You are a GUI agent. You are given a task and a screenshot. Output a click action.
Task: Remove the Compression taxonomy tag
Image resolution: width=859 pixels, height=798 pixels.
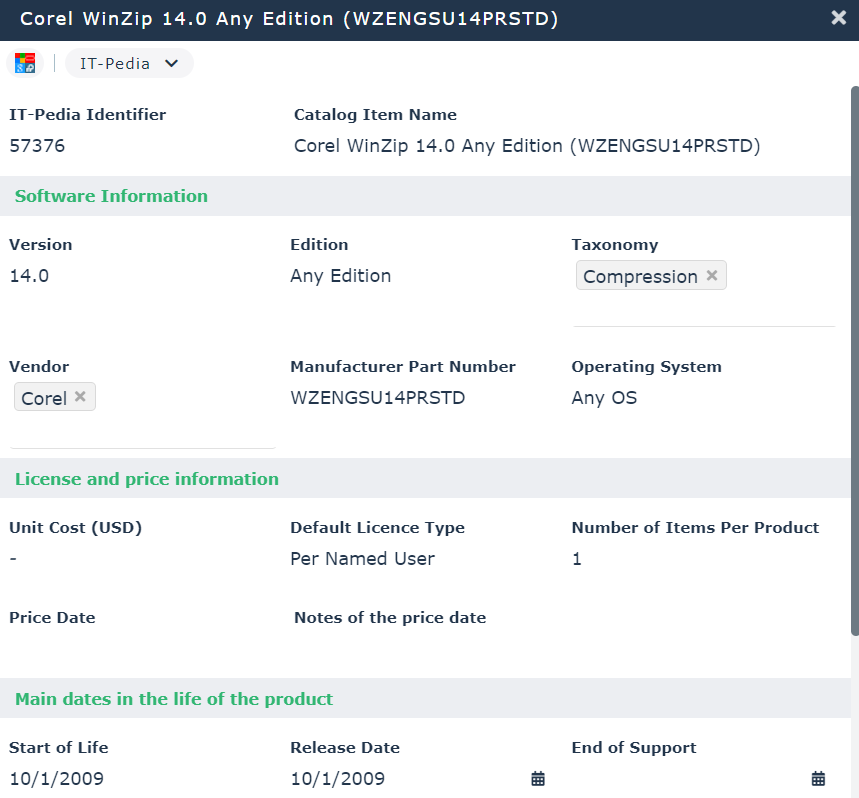click(712, 276)
